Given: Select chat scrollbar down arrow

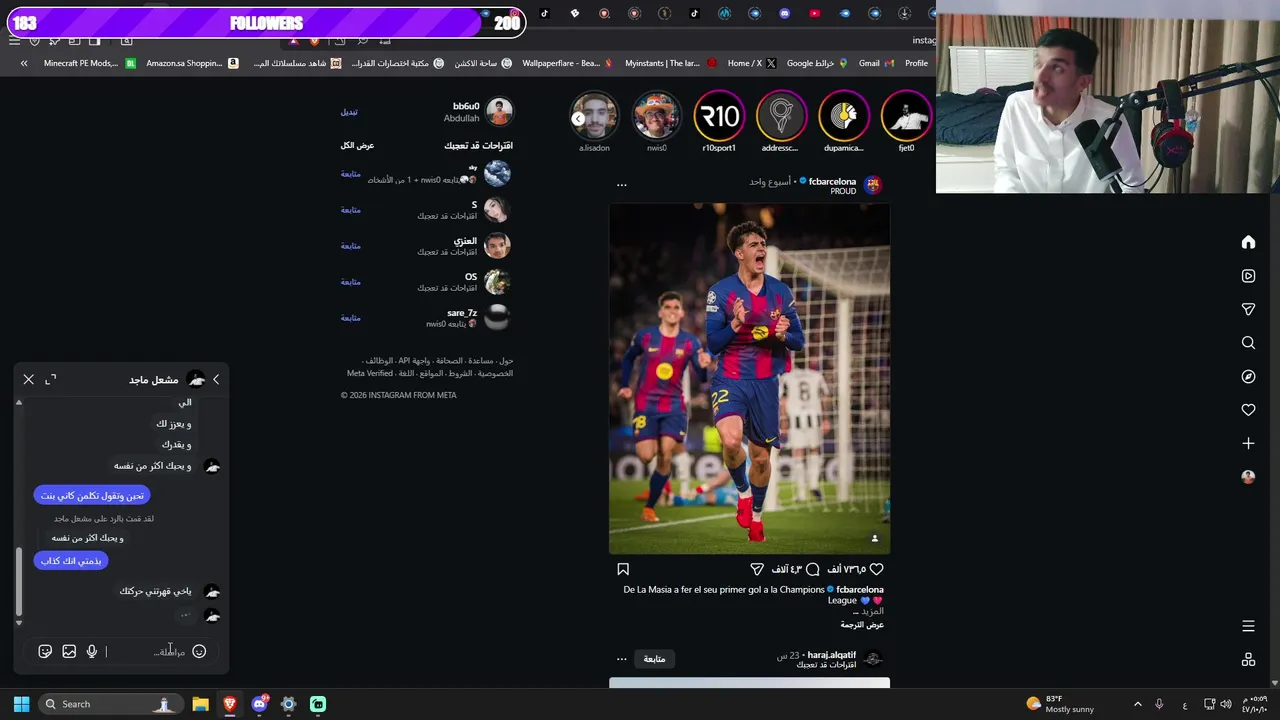Looking at the screenshot, I should coord(19,623).
